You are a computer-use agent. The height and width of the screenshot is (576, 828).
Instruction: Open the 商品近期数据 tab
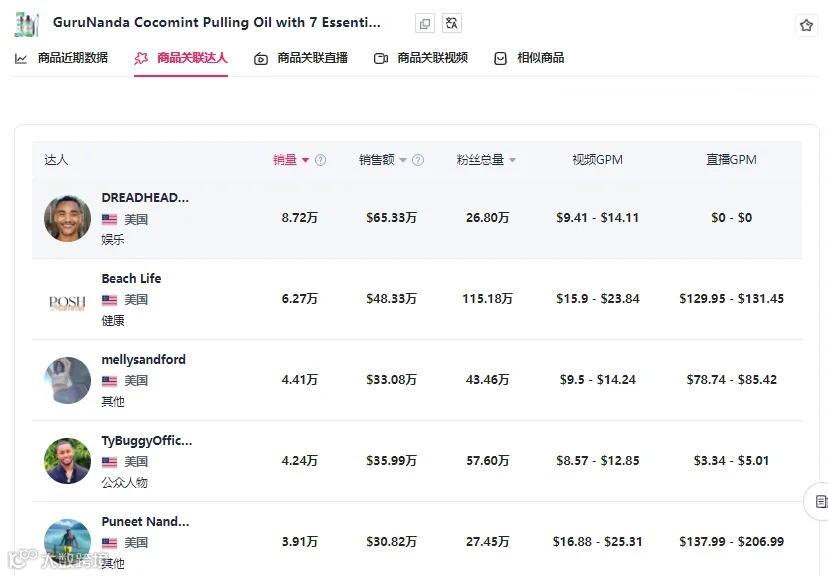[x=61, y=58]
